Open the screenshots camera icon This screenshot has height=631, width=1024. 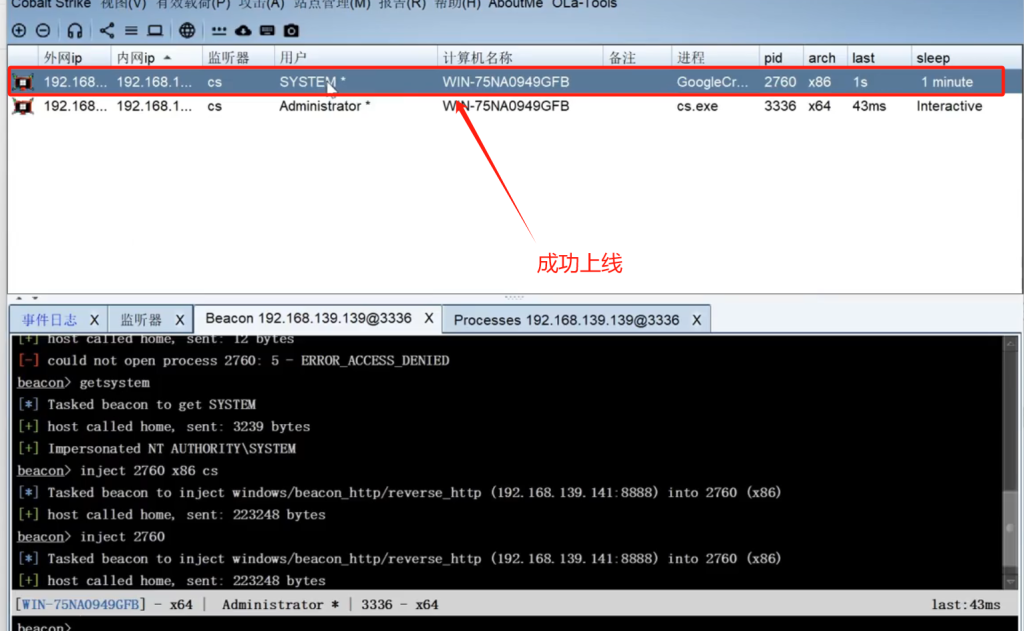[x=291, y=30]
